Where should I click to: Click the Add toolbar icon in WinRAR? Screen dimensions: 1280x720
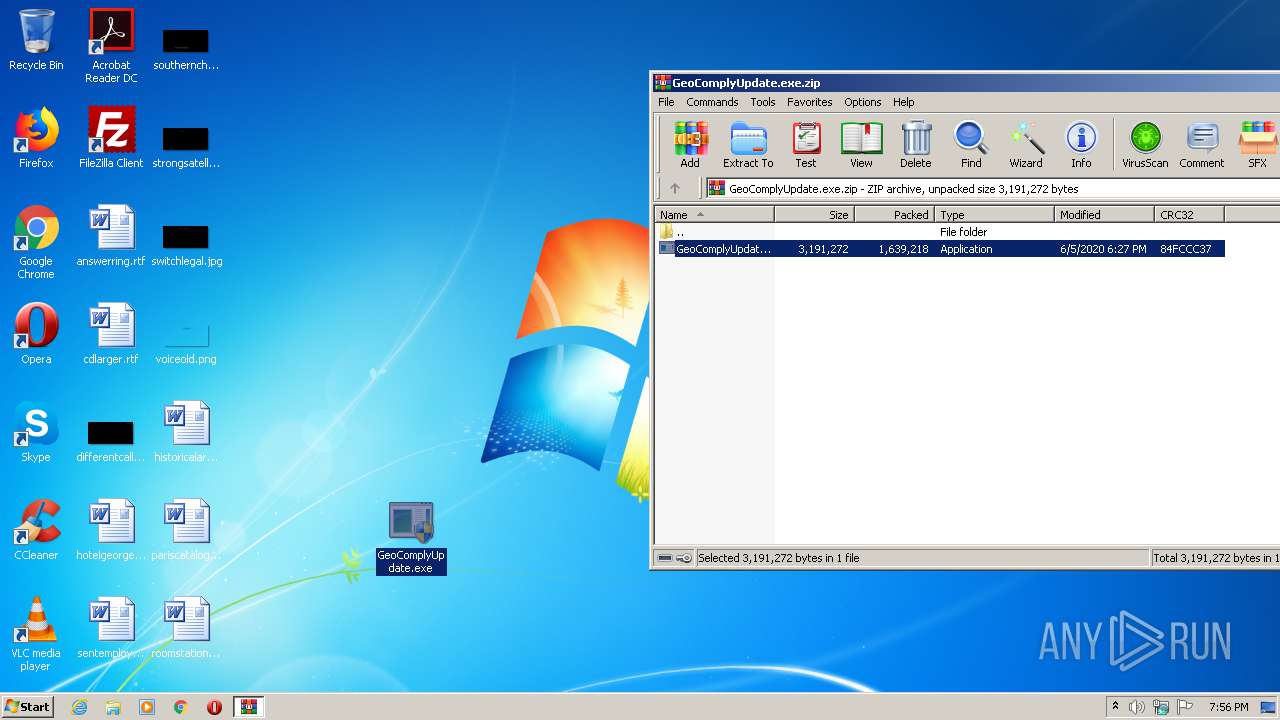(690, 145)
